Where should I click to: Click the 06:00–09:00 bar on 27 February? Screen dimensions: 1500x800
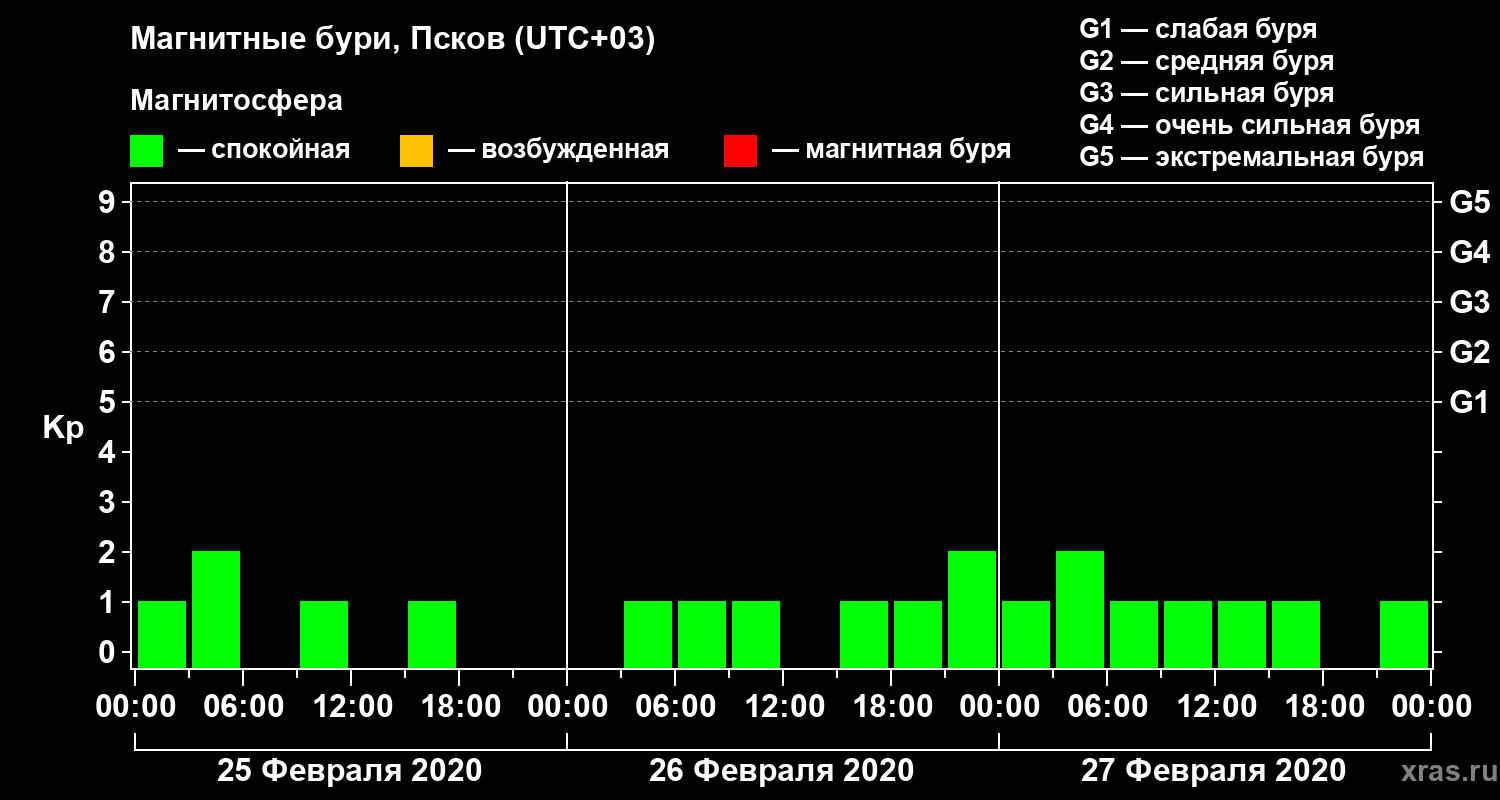click(x=1134, y=634)
